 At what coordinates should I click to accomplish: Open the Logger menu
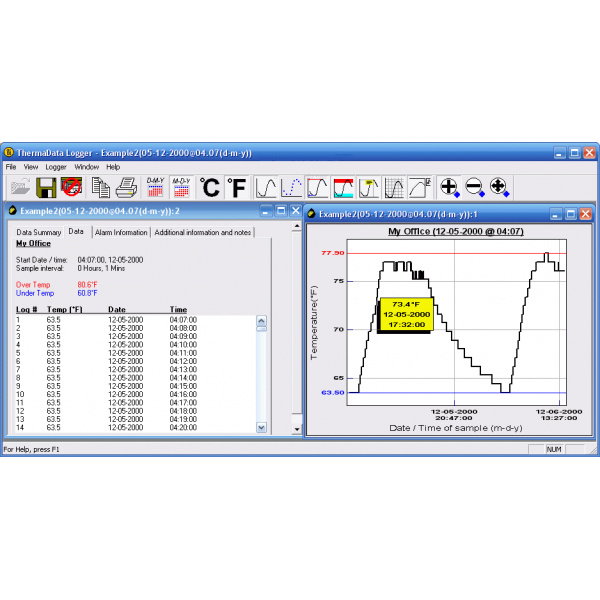click(x=56, y=167)
